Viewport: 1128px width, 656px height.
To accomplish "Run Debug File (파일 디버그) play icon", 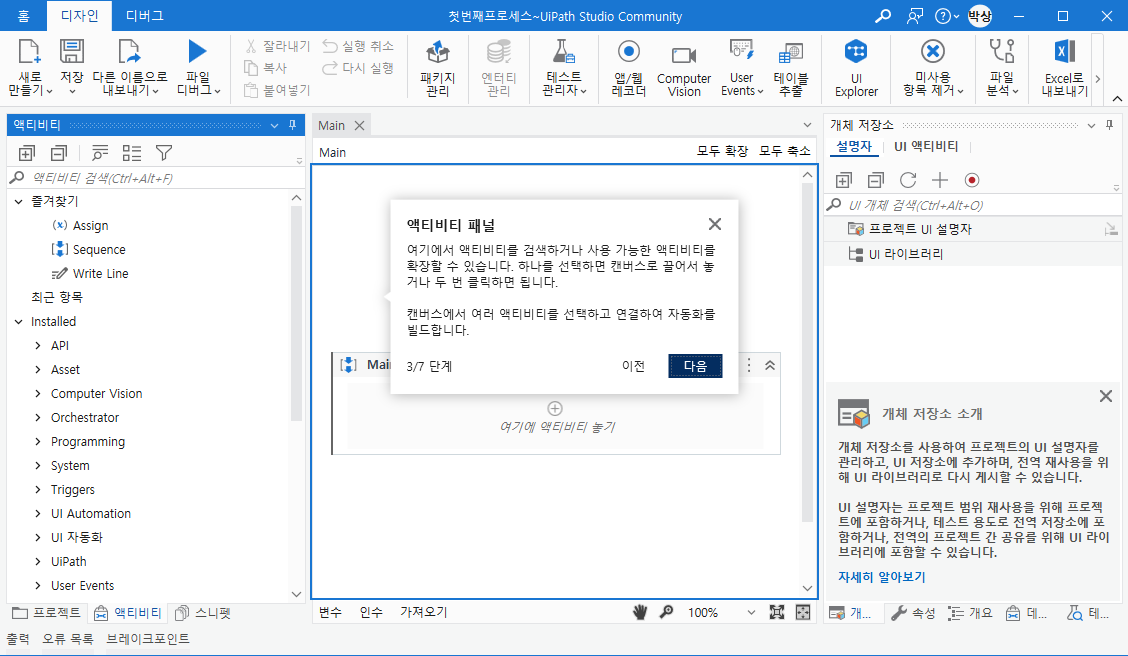I will tap(197, 51).
